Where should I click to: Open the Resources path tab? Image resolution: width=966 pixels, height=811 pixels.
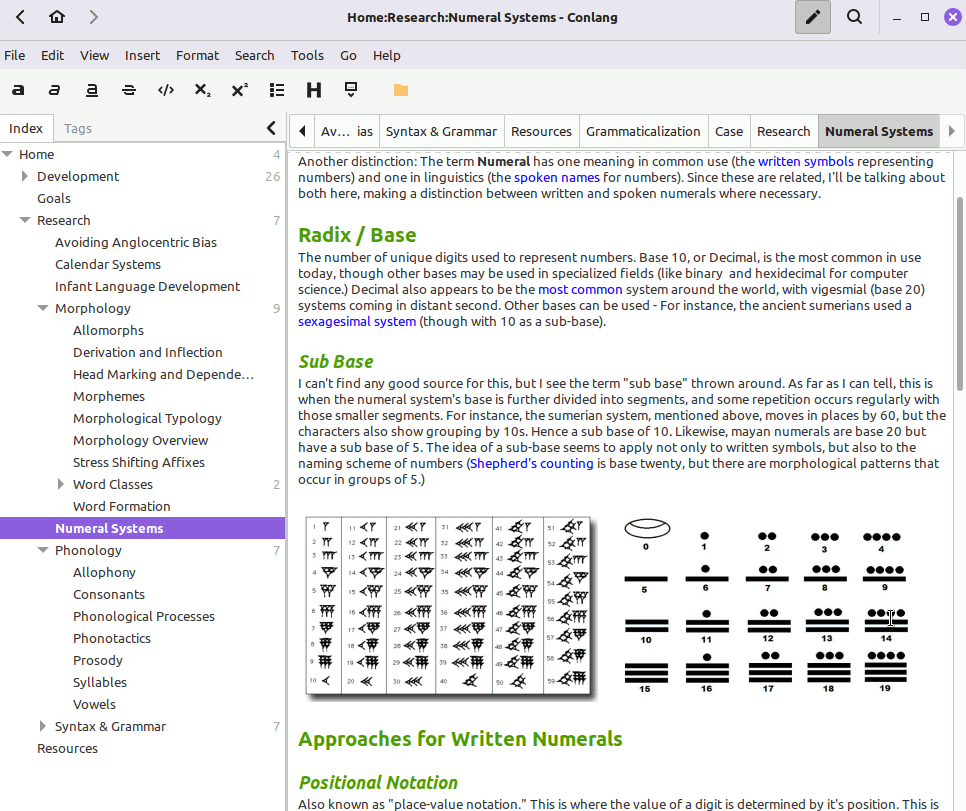[541, 131]
